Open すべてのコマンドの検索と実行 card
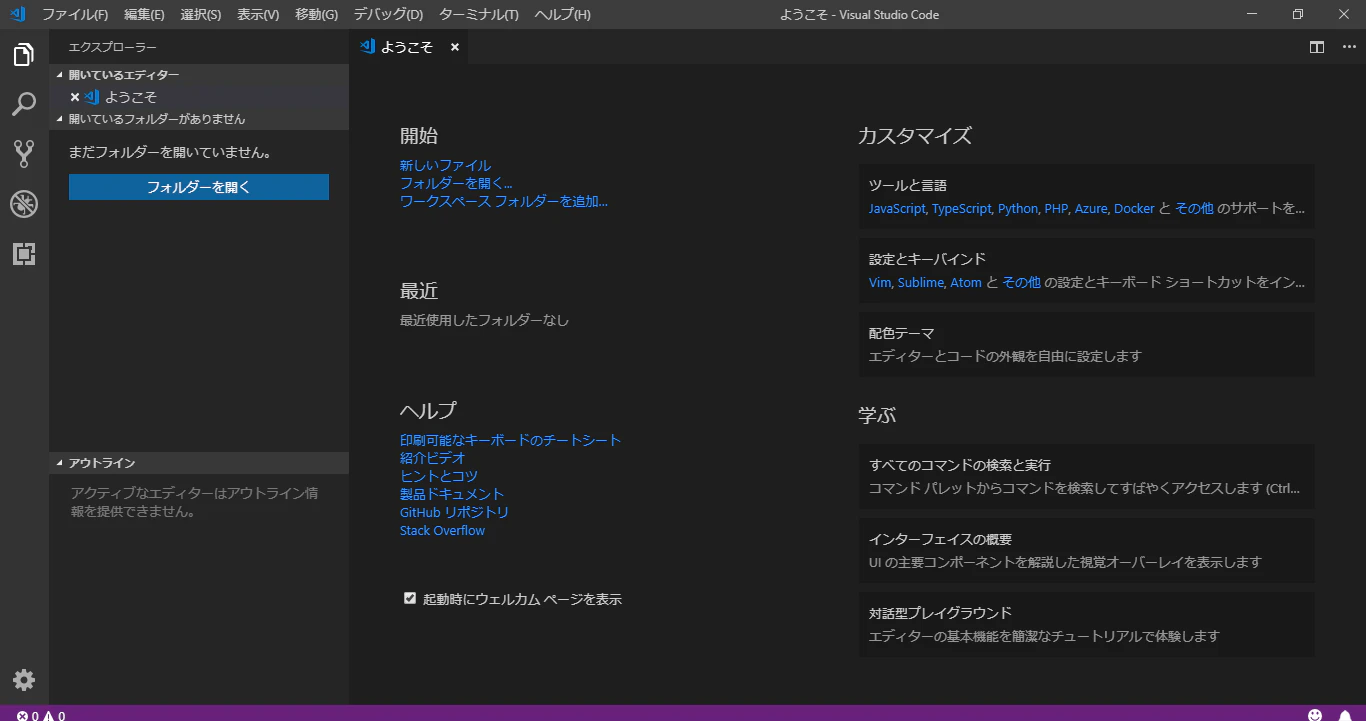Viewport: 1366px width, 721px height. 1087,477
